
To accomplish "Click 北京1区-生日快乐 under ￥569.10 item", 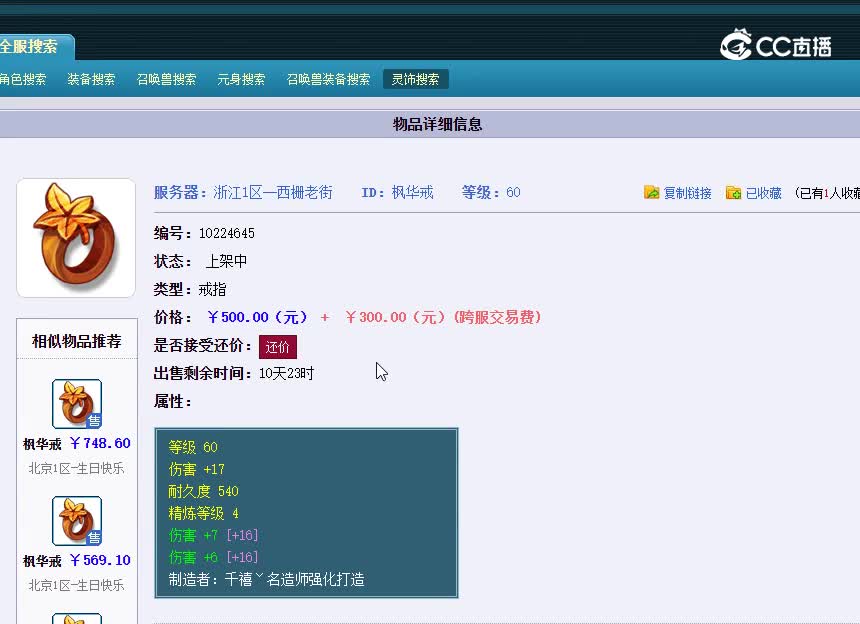I will (76, 585).
